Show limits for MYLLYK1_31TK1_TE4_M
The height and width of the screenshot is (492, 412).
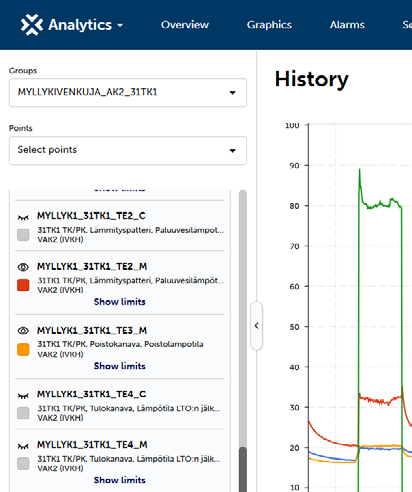(120, 480)
